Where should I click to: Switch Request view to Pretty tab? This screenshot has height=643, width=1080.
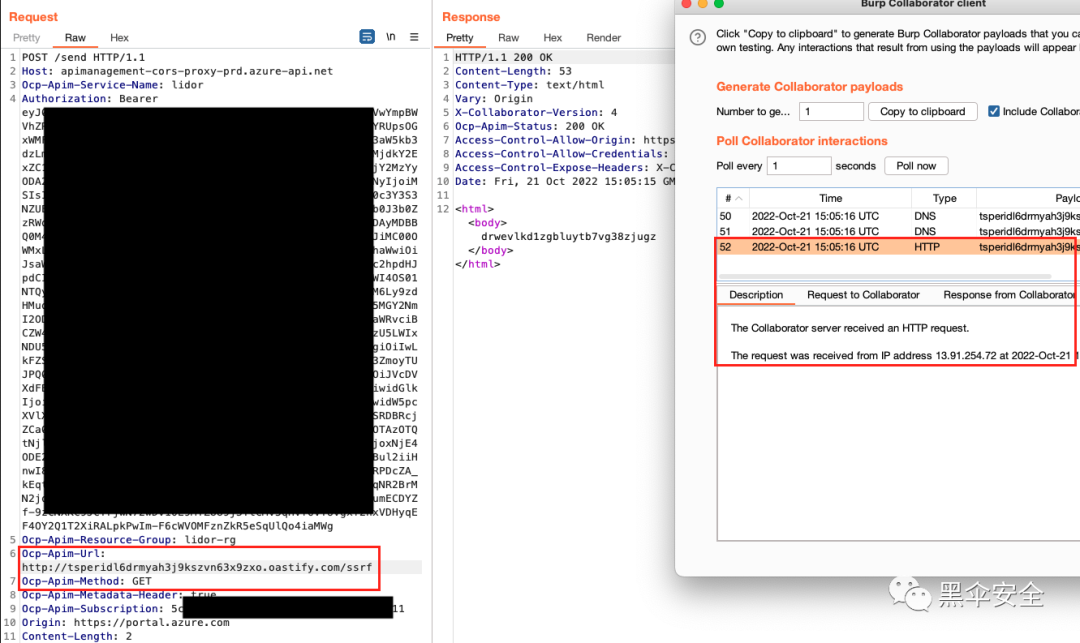pos(27,37)
